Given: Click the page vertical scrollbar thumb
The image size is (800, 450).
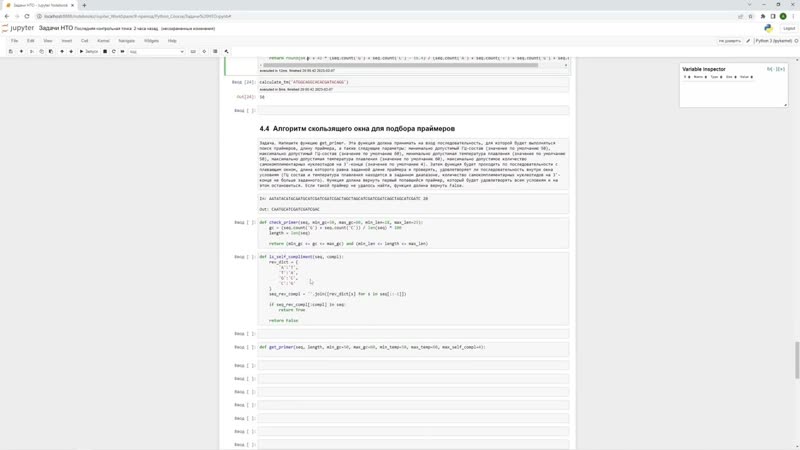Looking at the screenshot, I should tap(797, 360).
